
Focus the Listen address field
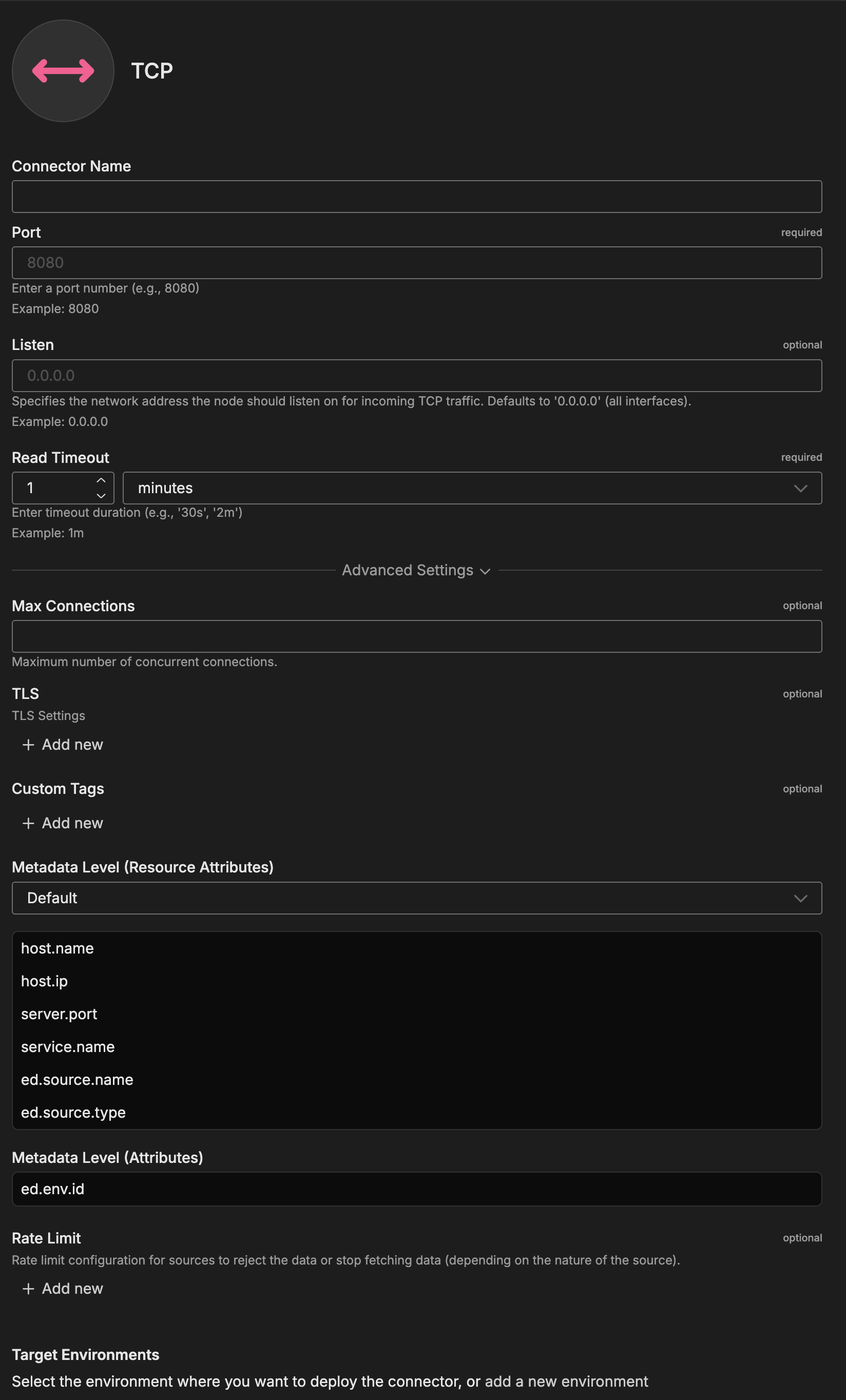pyautogui.click(x=416, y=376)
